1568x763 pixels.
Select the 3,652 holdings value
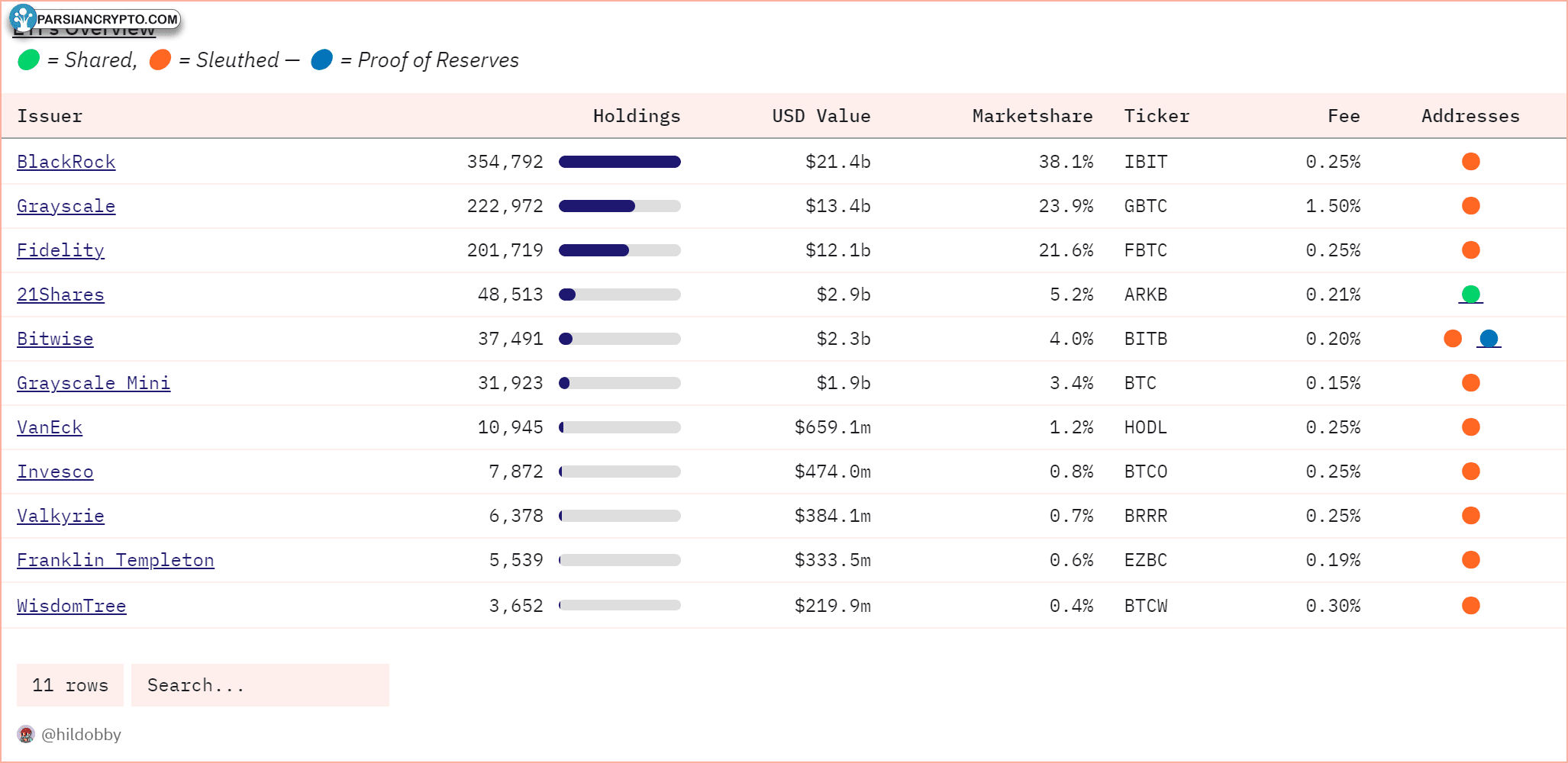[516, 606]
